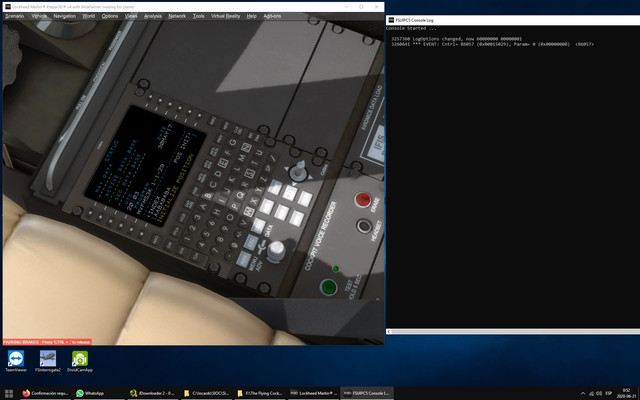Push the number 8 key on the FMS
This screenshot has width=640, height=400.
[x=220, y=239]
